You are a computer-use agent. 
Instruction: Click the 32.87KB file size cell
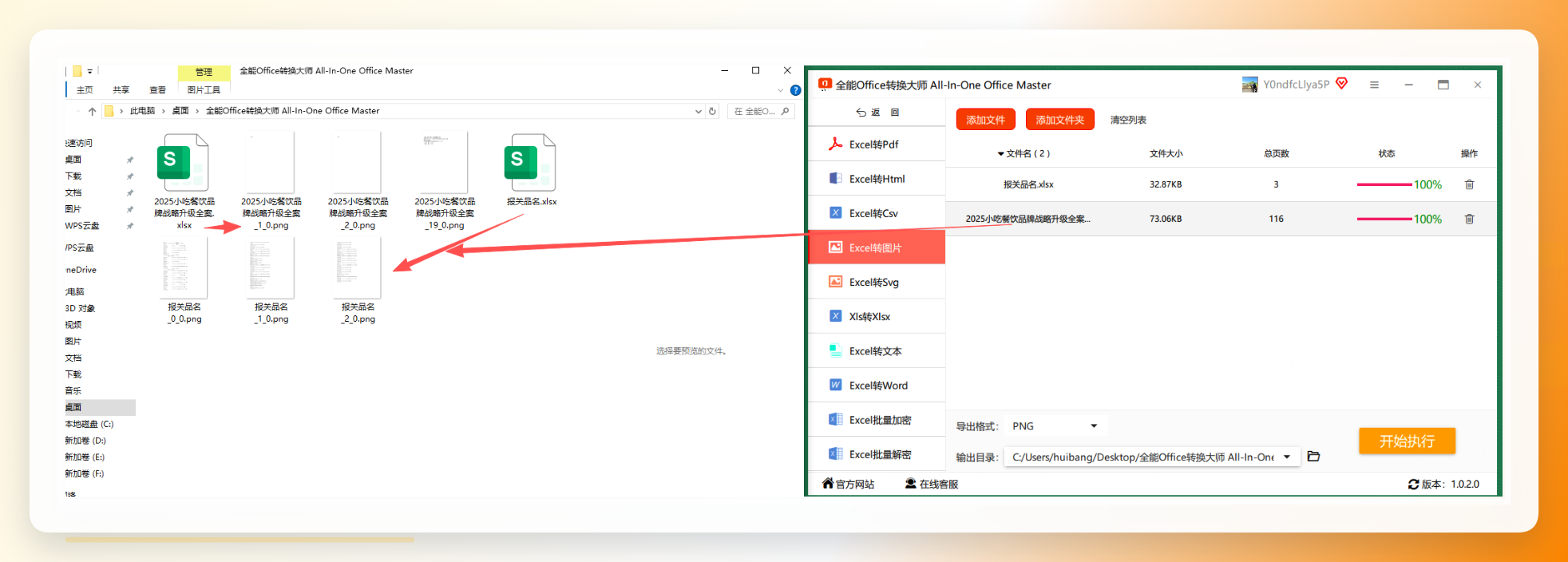(1166, 184)
